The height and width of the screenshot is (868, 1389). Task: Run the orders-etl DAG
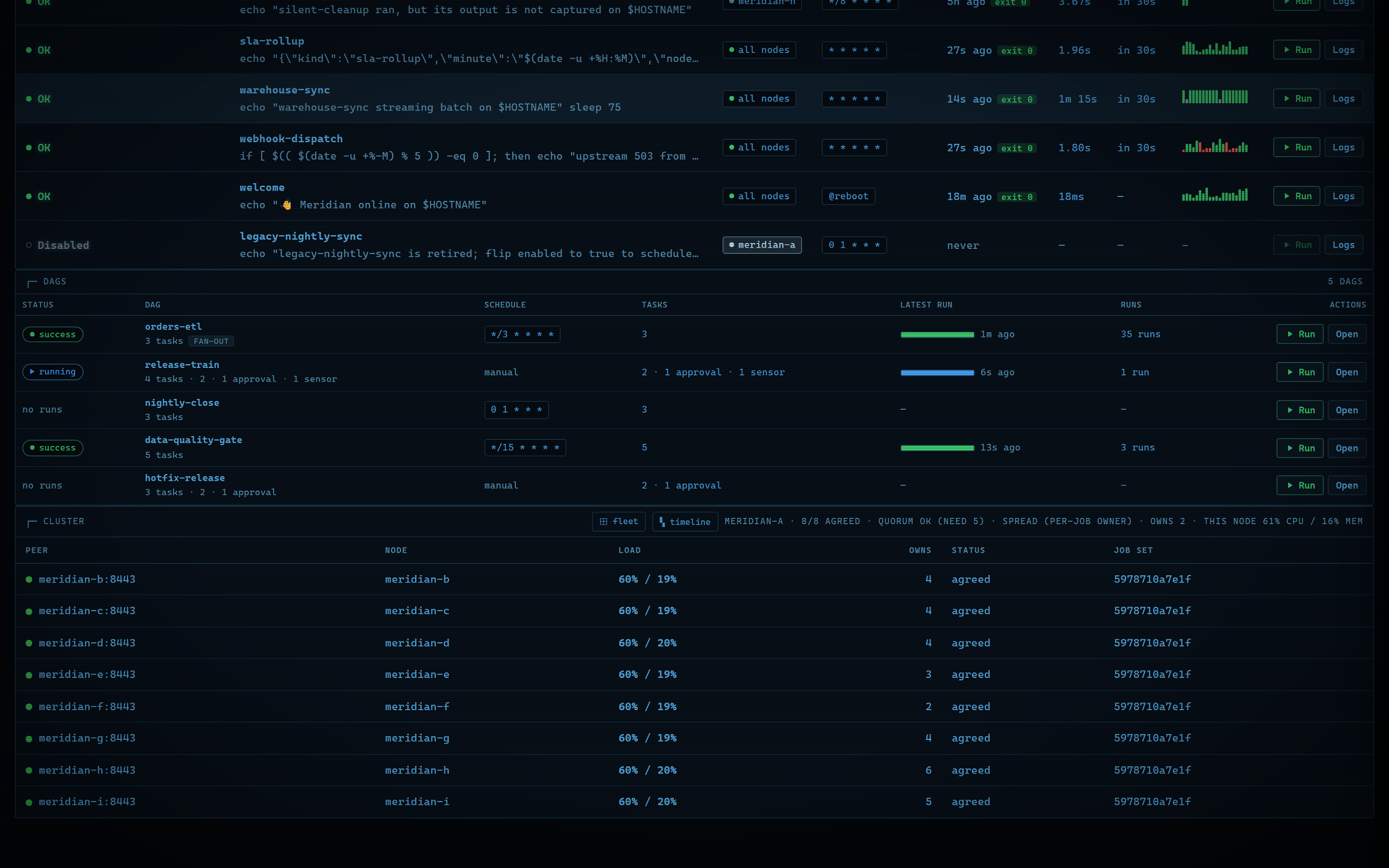tap(1299, 334)
